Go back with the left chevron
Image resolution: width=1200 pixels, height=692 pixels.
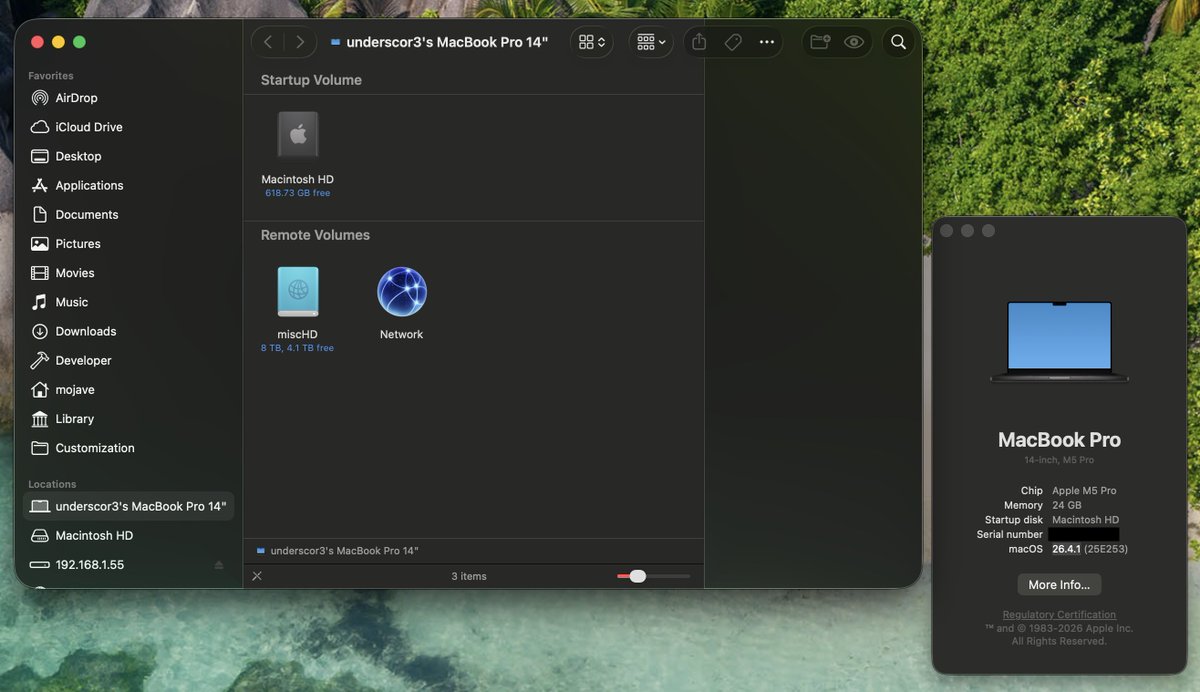[268, 42]
